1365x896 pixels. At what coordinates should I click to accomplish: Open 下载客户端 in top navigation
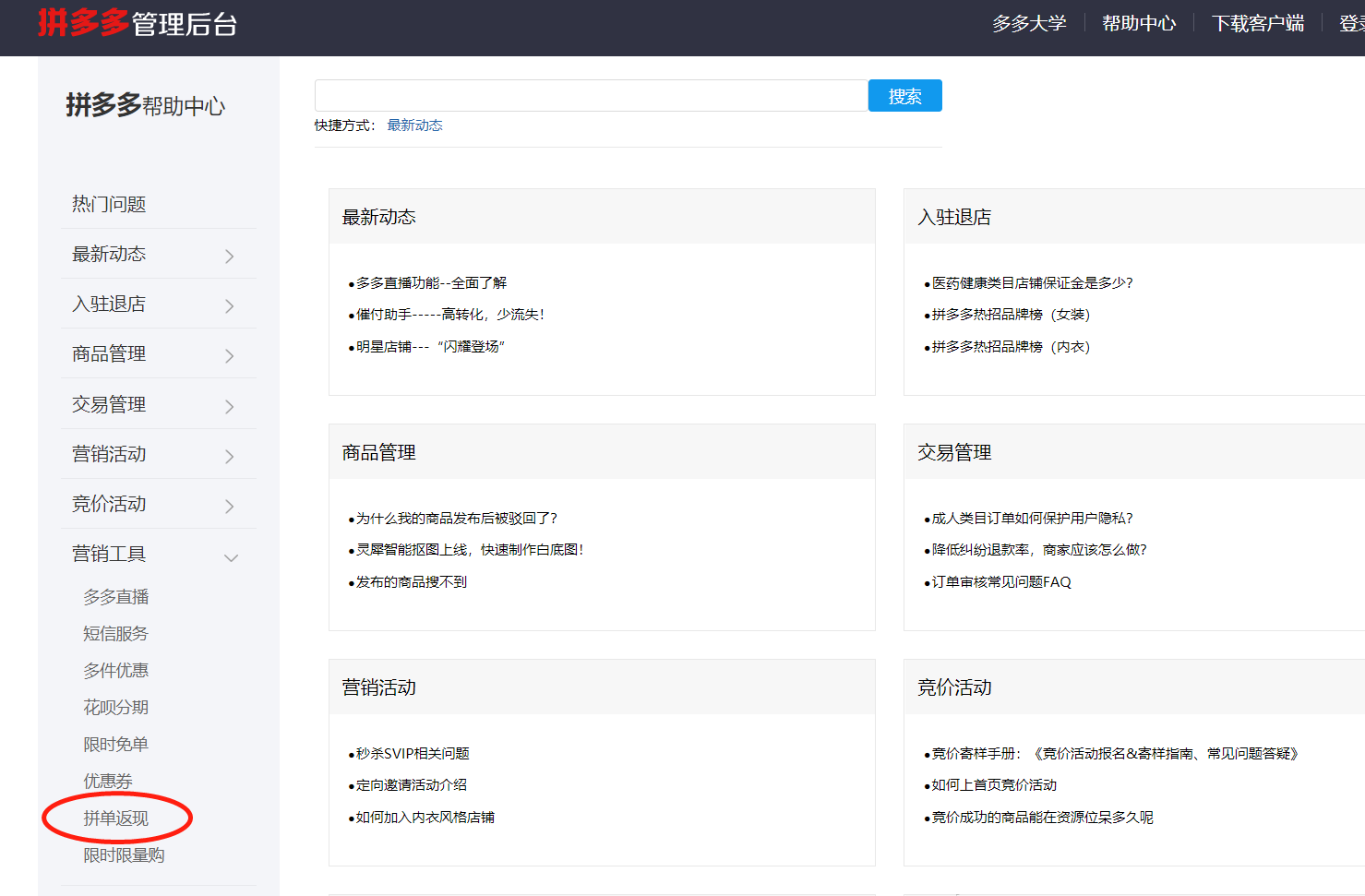[x=1258, y=23]
